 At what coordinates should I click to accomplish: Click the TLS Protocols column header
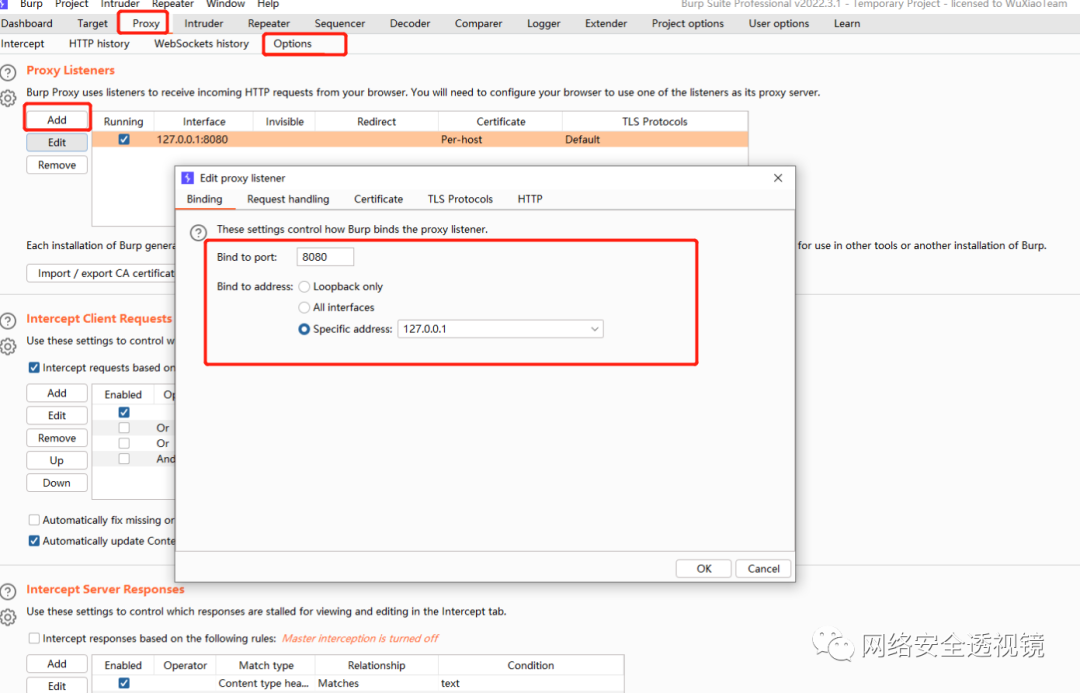(x=654, y=121)
